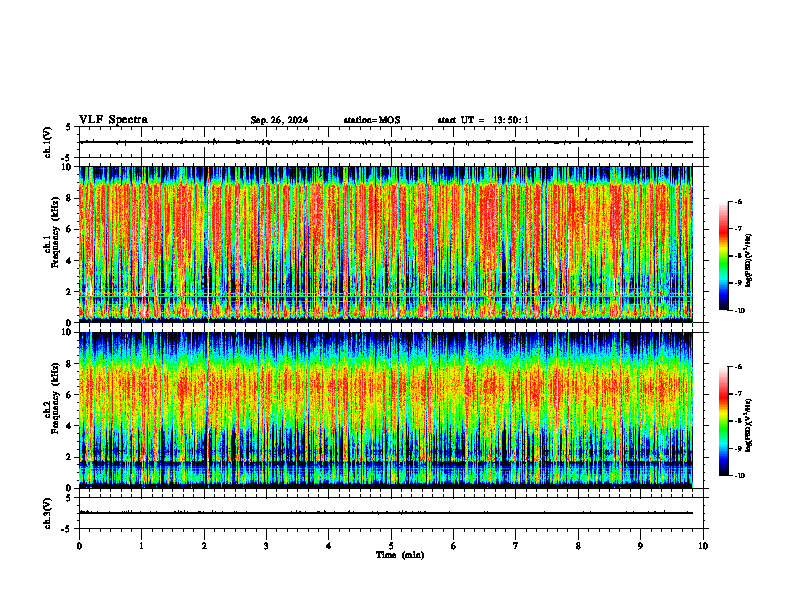Click time axis tick label "9"

[x=640, y=546]
